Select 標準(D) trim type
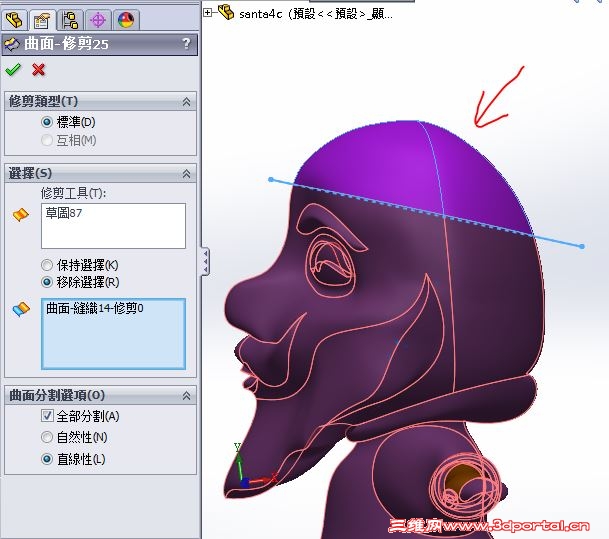 click(x=47, y=122)
